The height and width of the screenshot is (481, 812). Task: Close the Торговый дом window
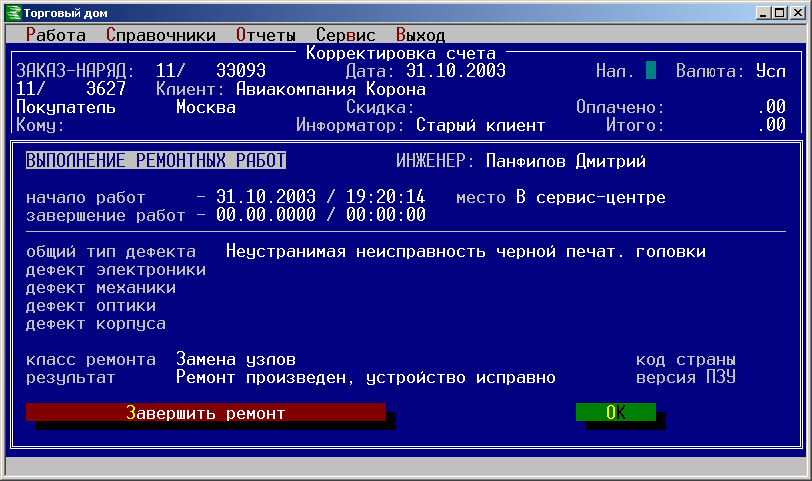coord(798,13)
